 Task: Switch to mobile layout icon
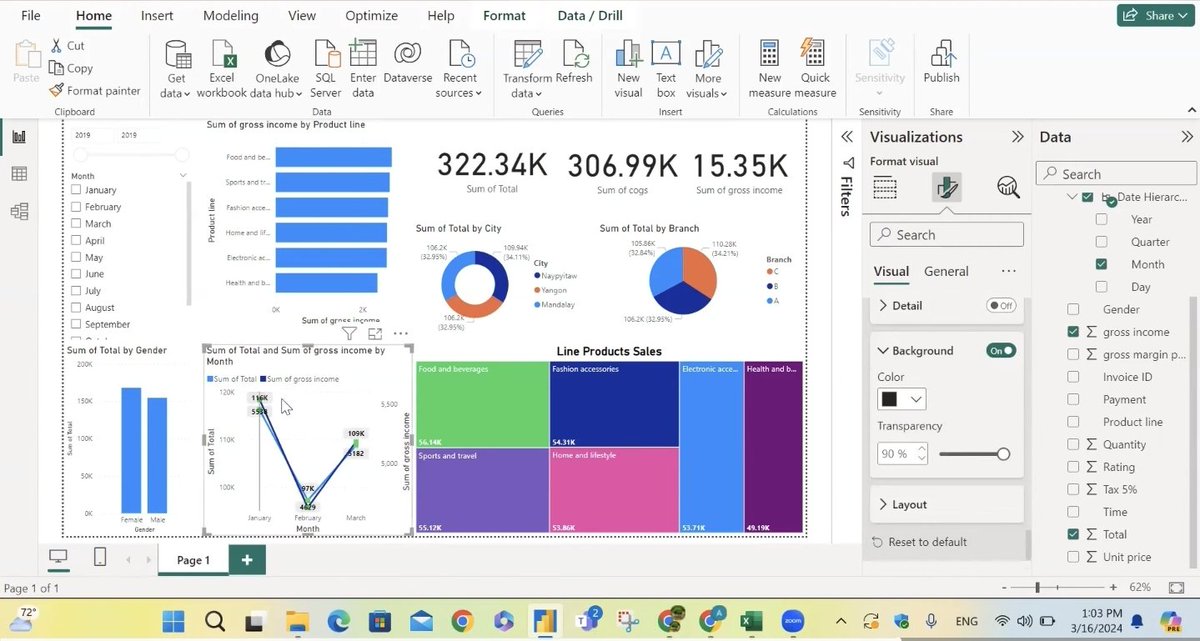[x=100, y=558]
